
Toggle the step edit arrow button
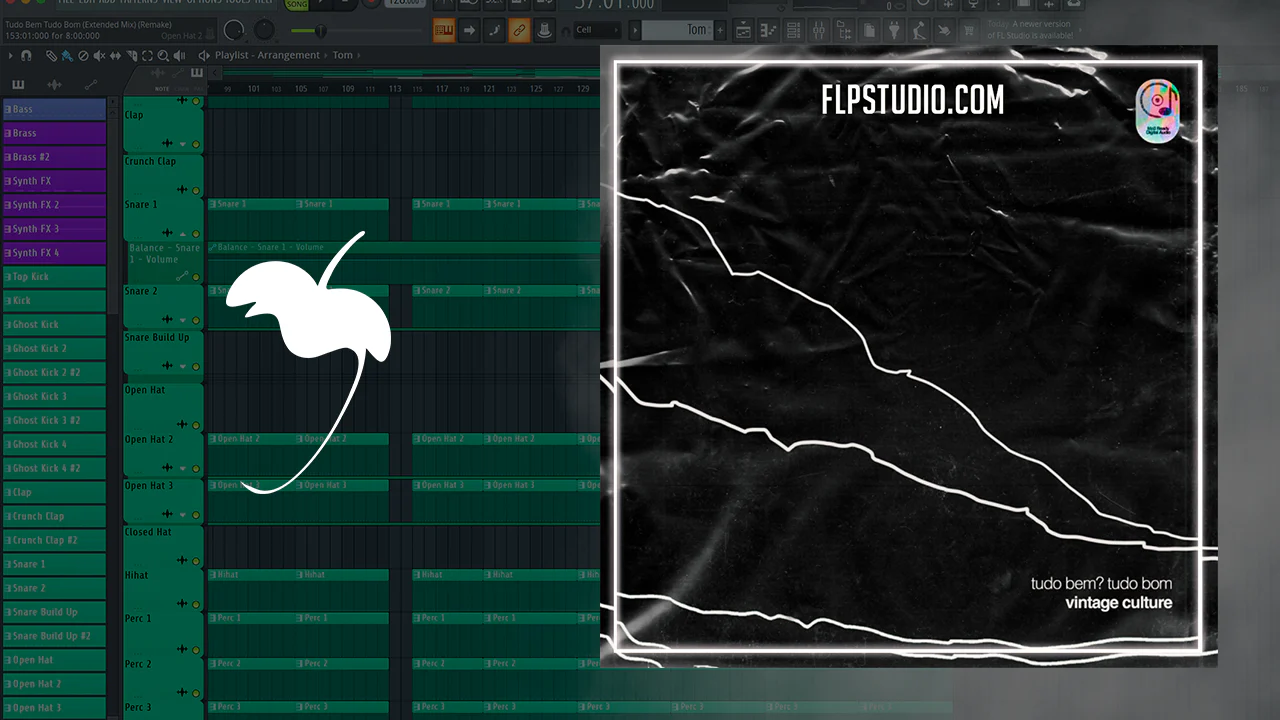(x=469, y=31)
